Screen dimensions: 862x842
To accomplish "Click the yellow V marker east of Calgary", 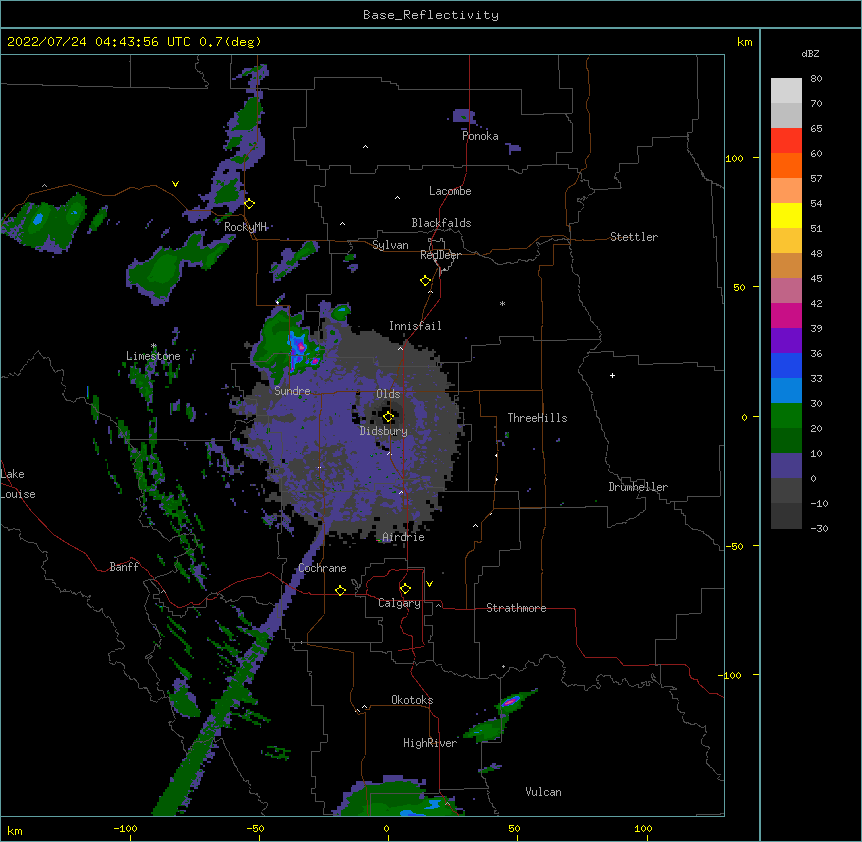I will 429,584.
